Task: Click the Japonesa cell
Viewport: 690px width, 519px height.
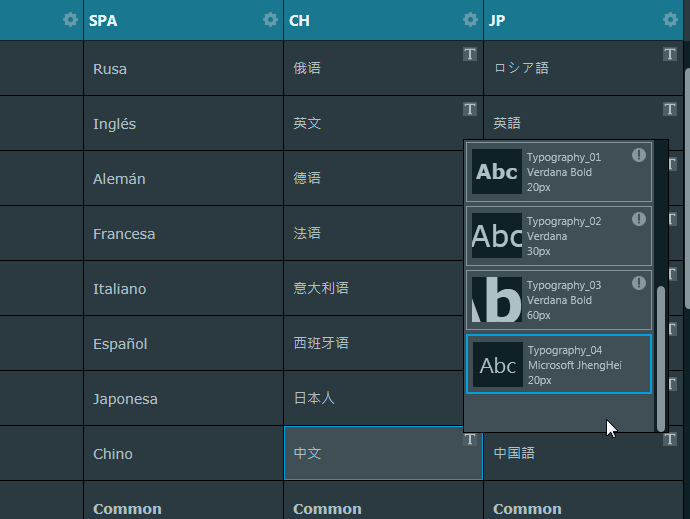Action: (183, 399)
